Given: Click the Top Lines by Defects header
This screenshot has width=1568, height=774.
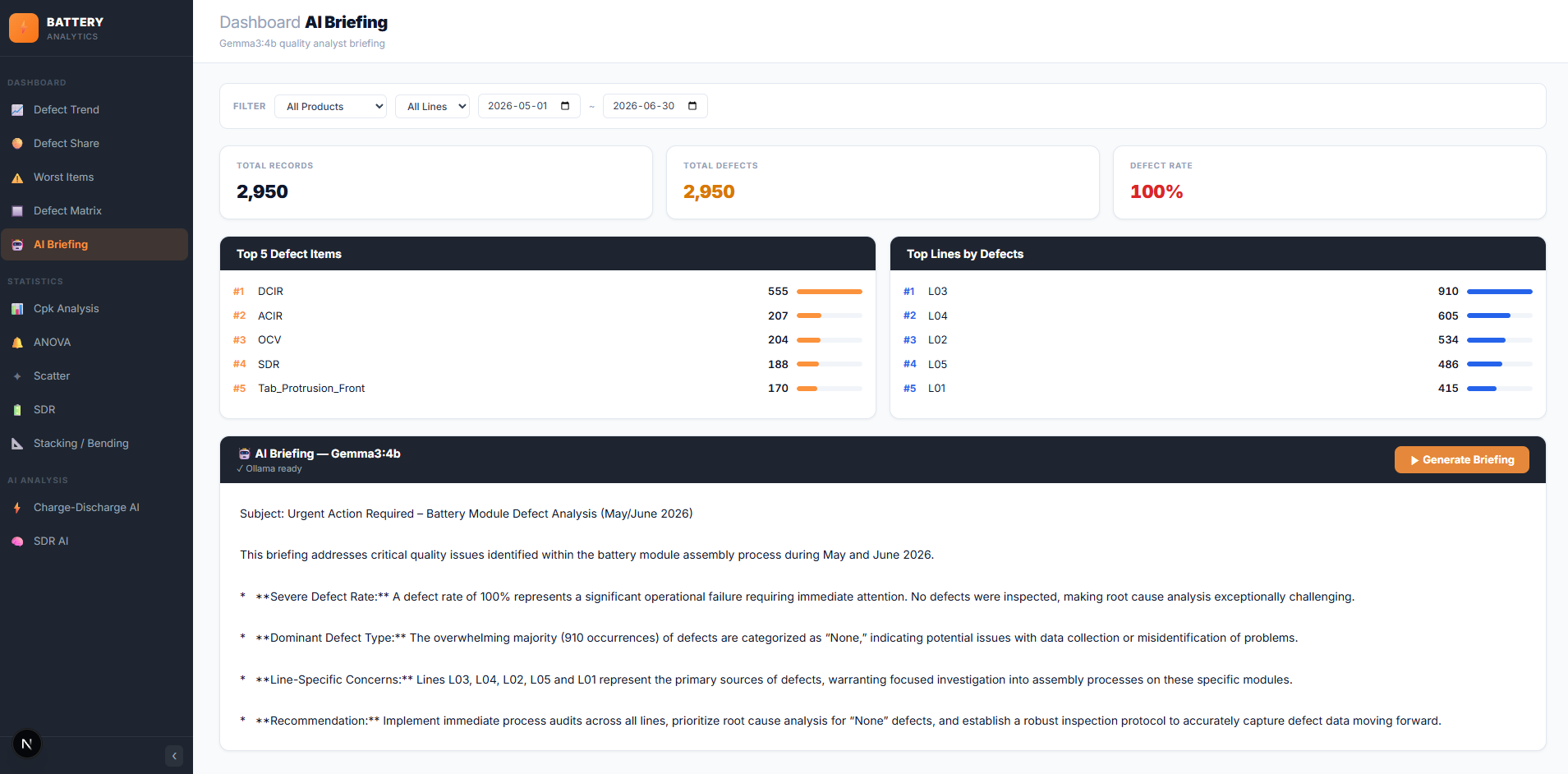Looking at the screenshot, I should point(1218,254).
